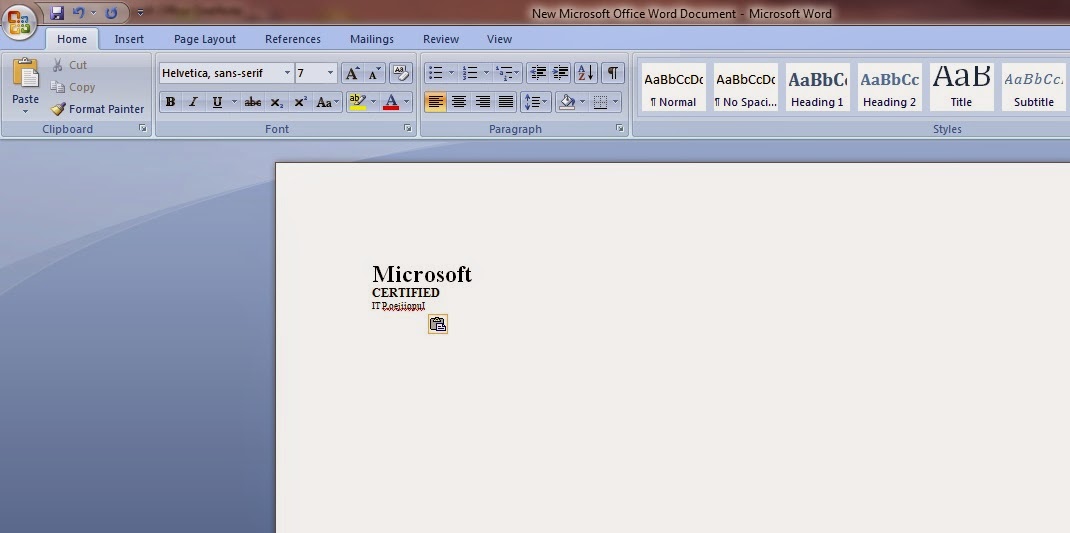Open the borders options arrow
Image resolution: width=1070 pixels, height=533 pixels.
click(616, 102)
